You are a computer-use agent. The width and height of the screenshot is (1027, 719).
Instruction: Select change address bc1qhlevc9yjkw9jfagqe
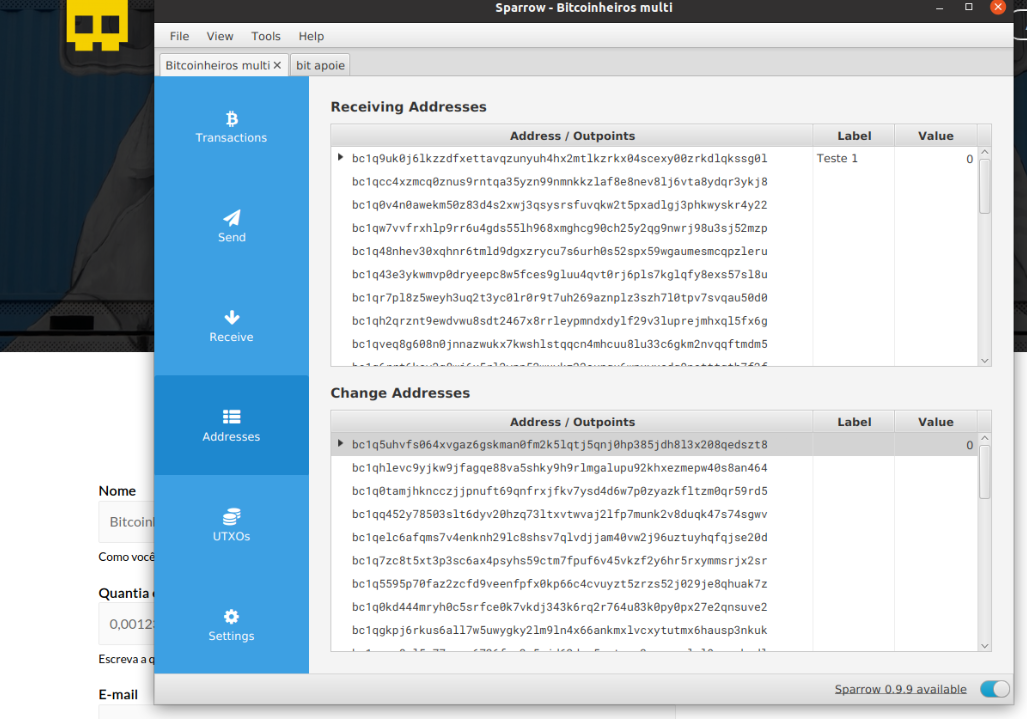tap(559, 468)
